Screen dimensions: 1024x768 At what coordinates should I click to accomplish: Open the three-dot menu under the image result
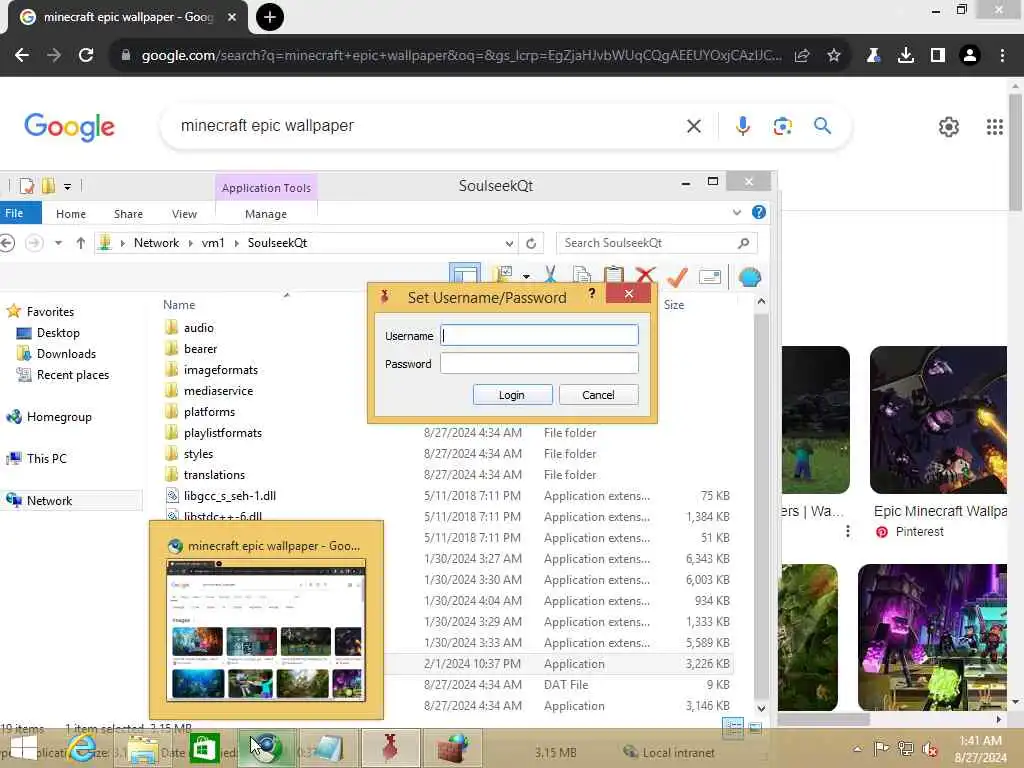click(x=848, y=531)
